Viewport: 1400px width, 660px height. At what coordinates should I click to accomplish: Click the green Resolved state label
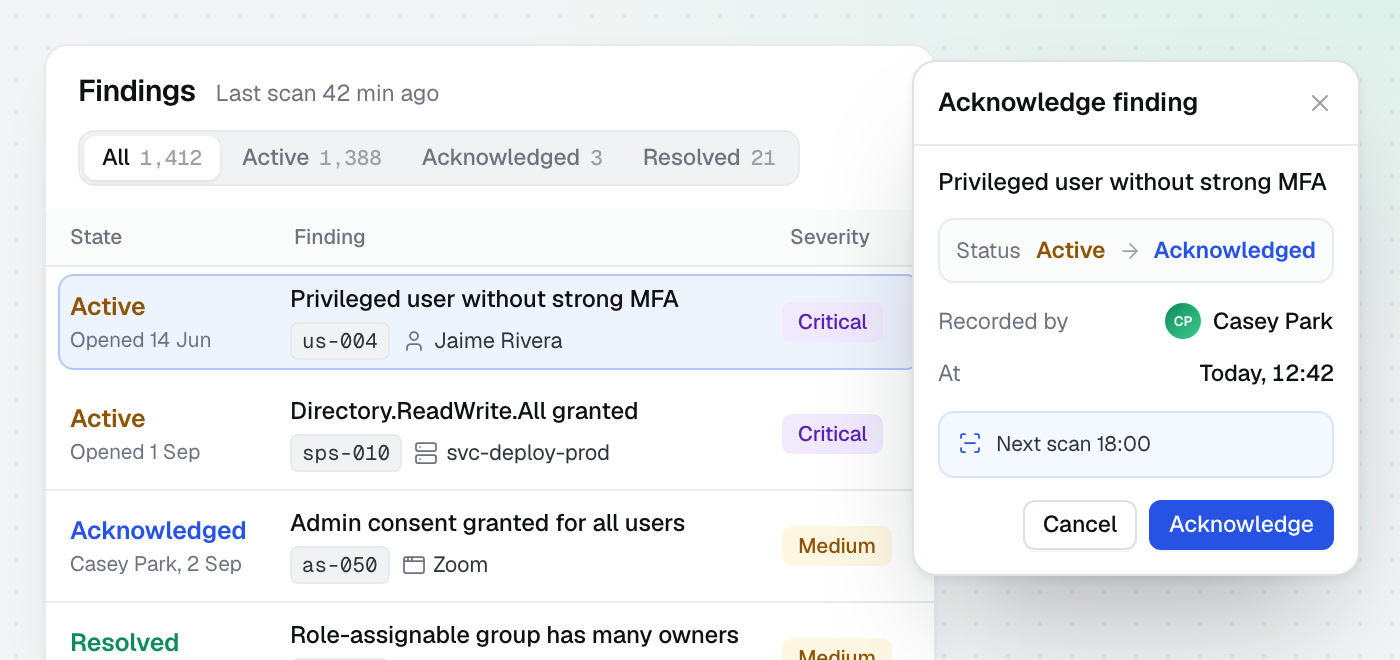[x=125, y=643]
